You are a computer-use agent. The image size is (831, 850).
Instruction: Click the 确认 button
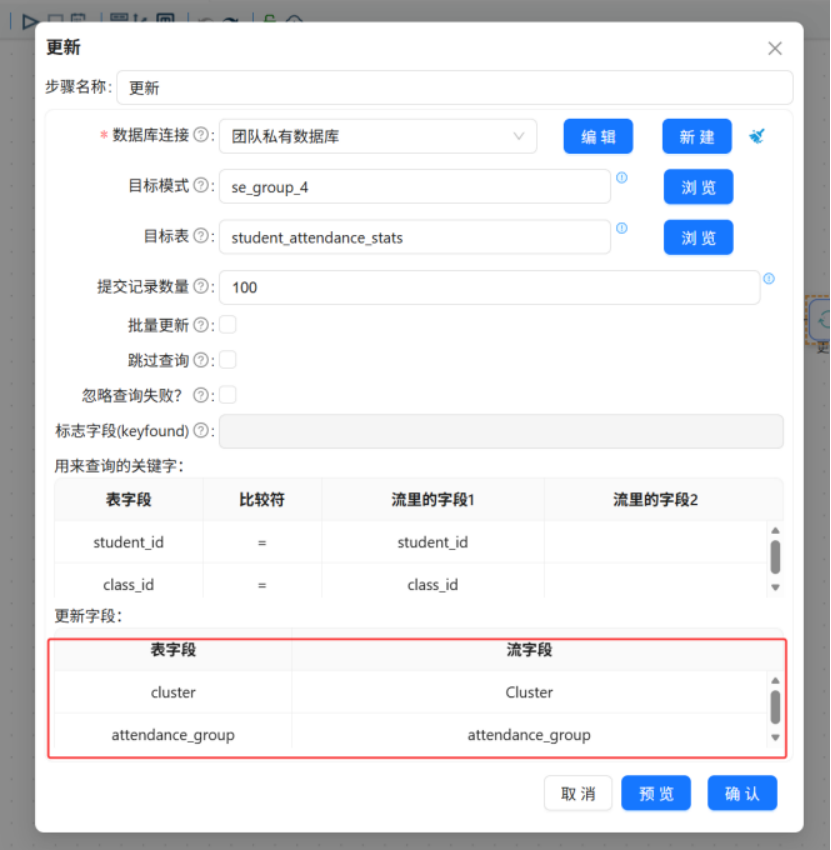click(742, 793)
